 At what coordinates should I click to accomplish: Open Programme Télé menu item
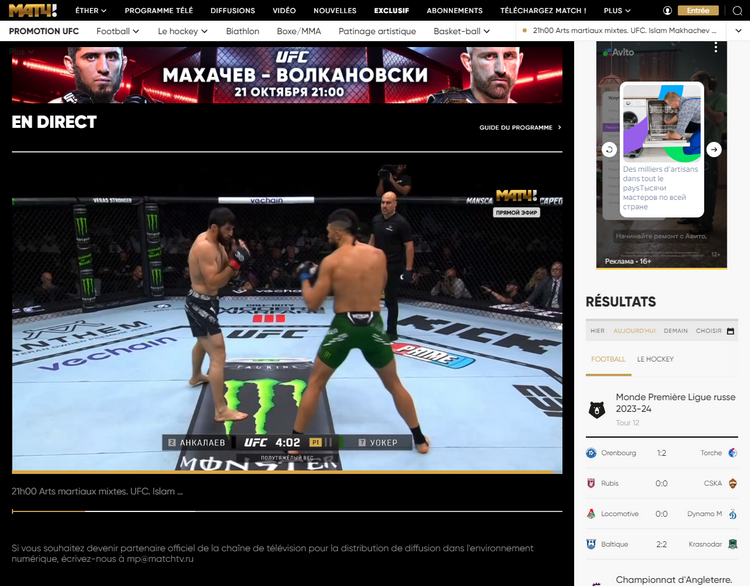[x=159, y=11]
